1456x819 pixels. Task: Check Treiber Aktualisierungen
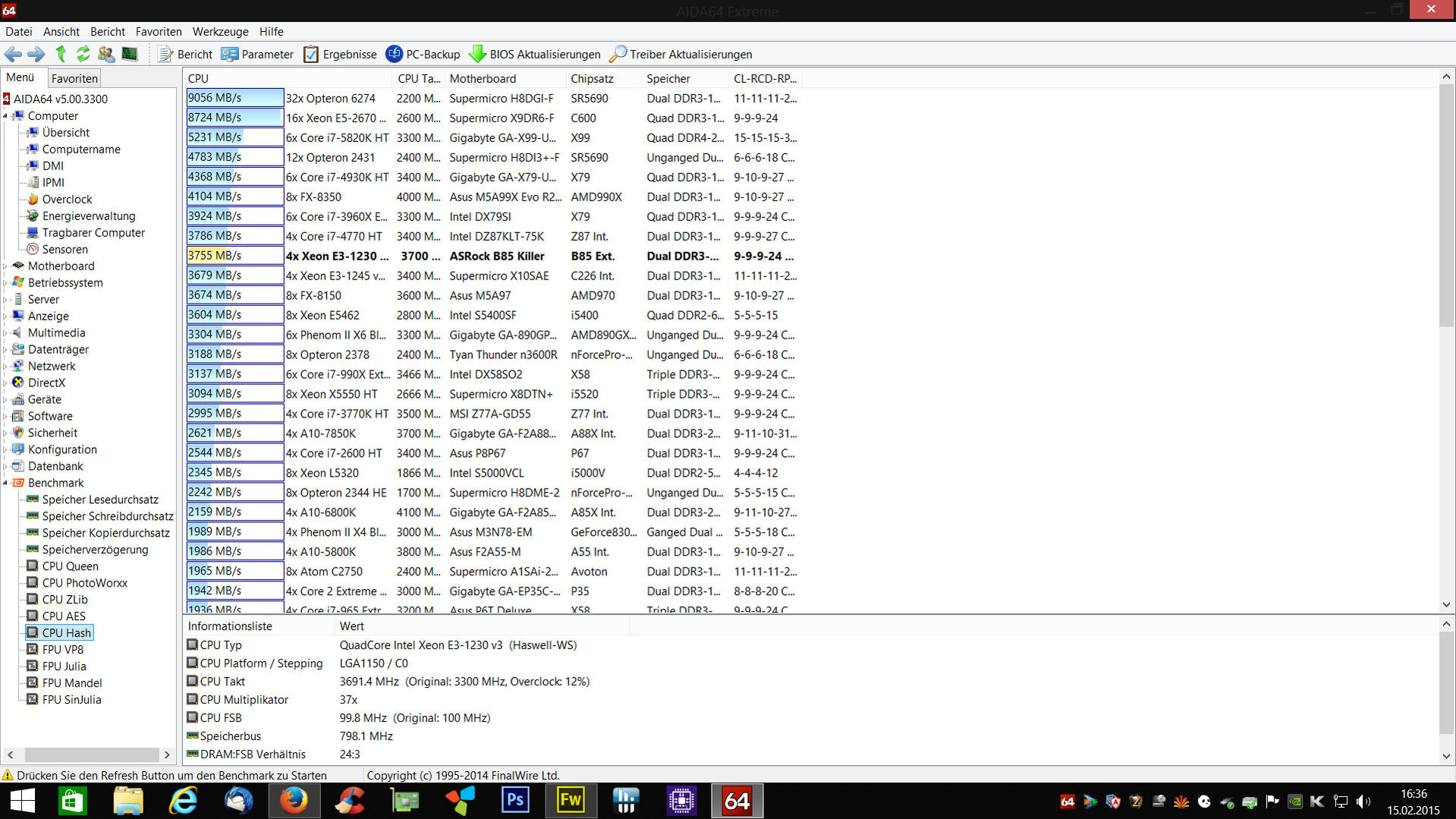[681, 54]
